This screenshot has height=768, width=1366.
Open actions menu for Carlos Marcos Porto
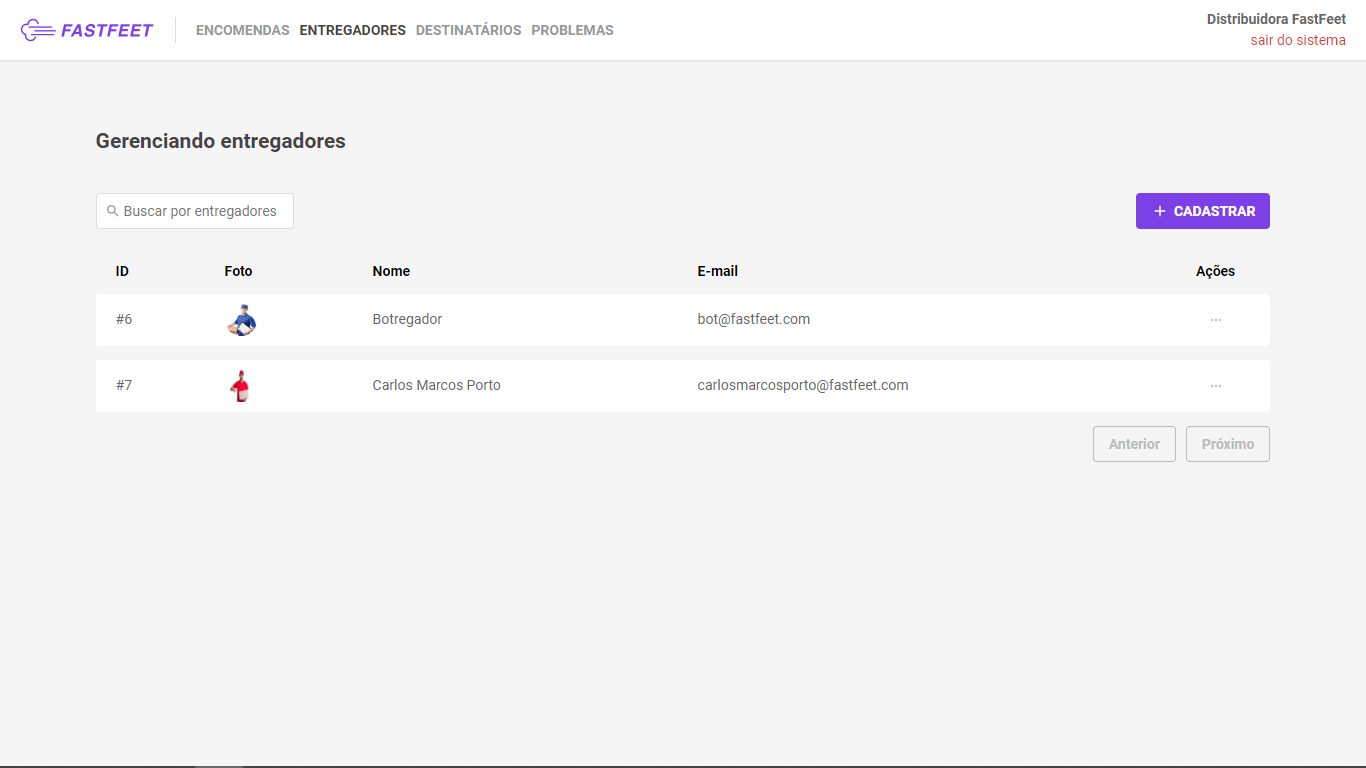pos(1216,386)
